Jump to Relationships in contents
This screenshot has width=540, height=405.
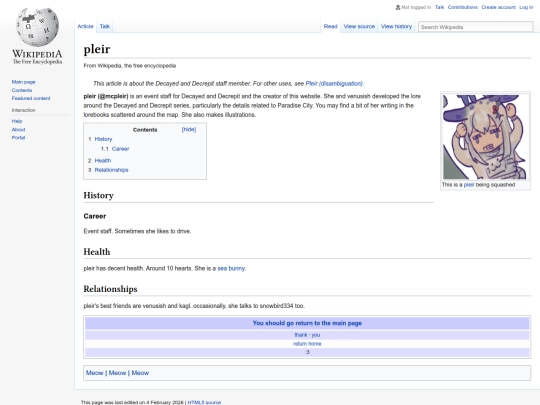pyautogui.click(x=111, y=170)
